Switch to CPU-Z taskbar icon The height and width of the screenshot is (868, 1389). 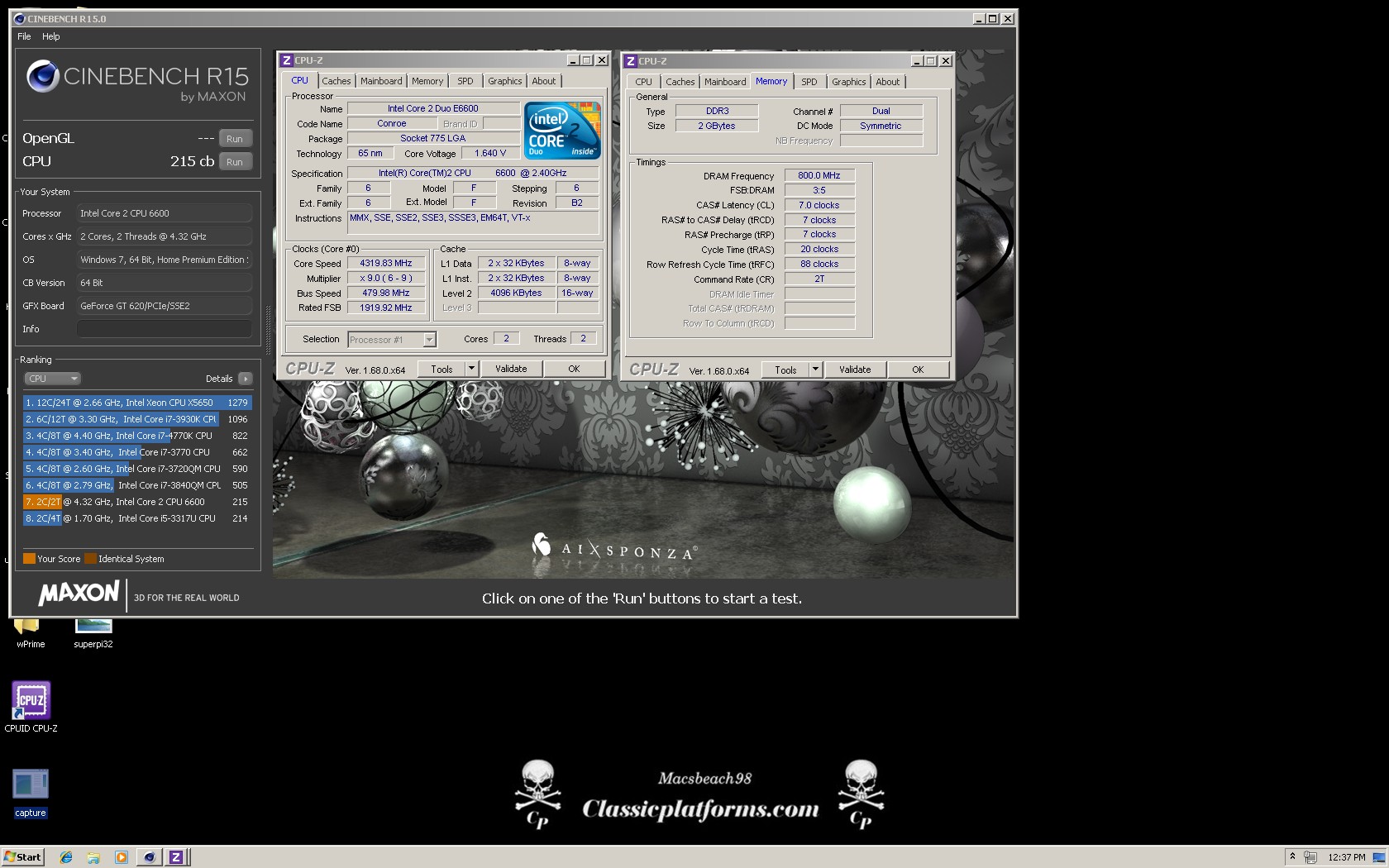[176, 857]
